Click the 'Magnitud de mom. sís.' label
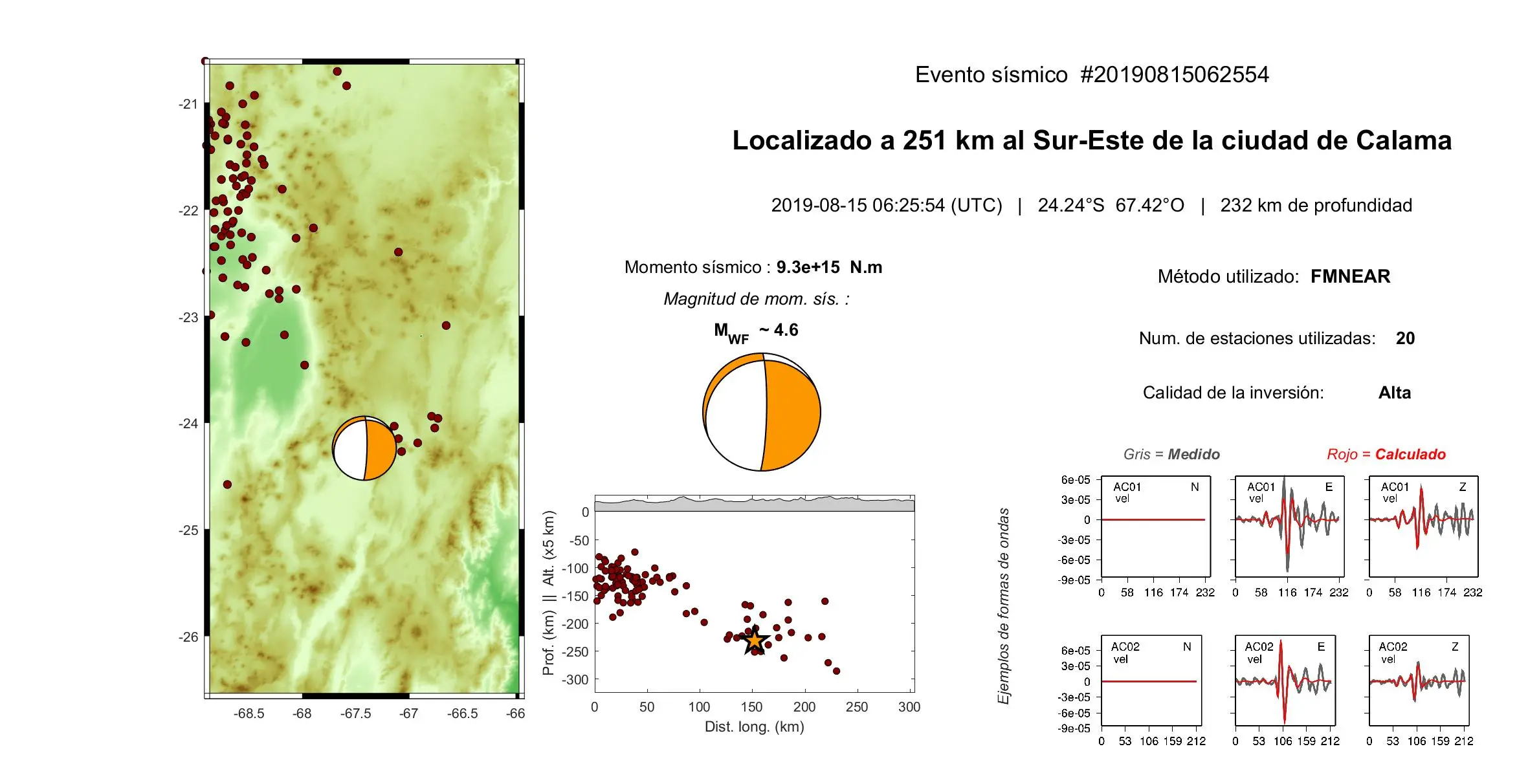Screen dimensions: 1539x784 click(757, 299)
